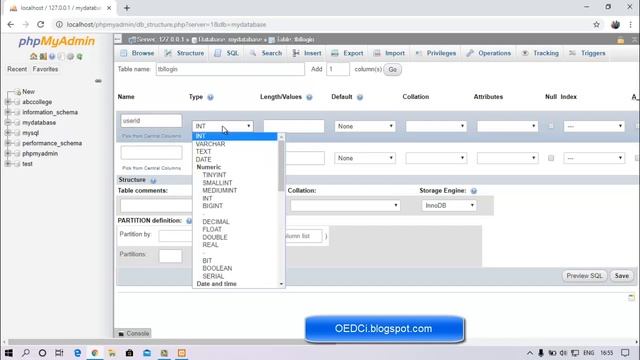Open the Recent tables link
The height and width of the screenshot is (360, 640).
(x=17, y=69)
